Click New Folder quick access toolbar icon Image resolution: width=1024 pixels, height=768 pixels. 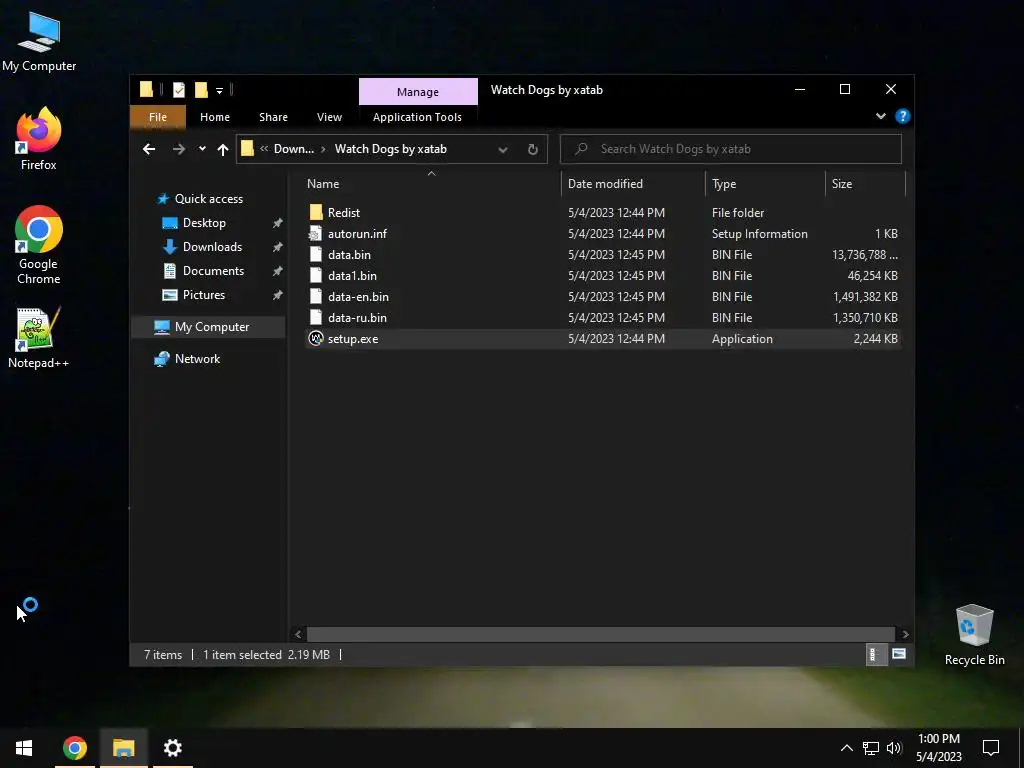201,89
